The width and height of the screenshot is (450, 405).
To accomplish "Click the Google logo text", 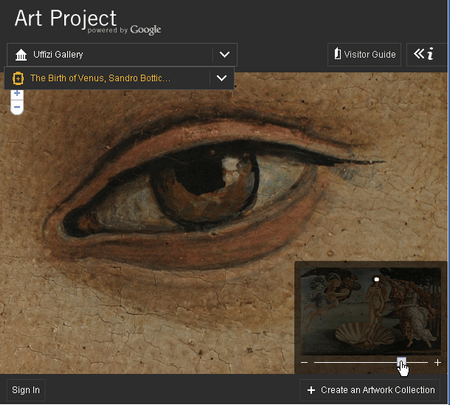I will [x=145, y=30].
